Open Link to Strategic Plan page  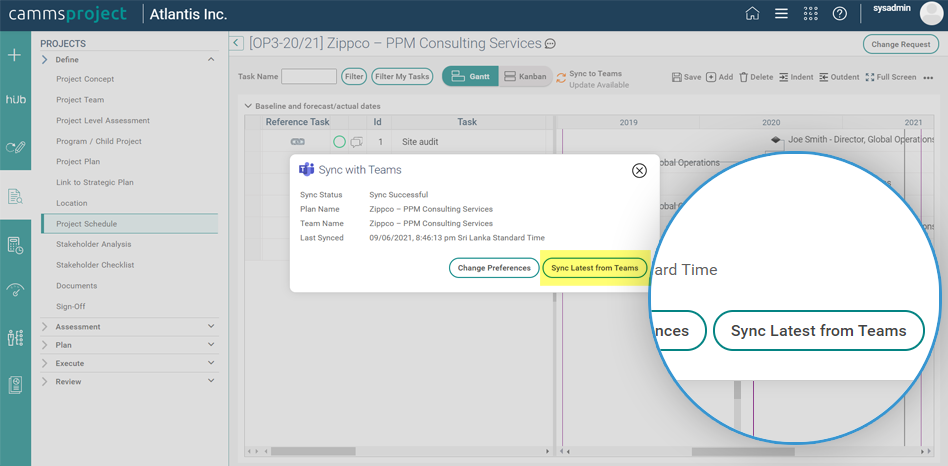pos(95,182)
